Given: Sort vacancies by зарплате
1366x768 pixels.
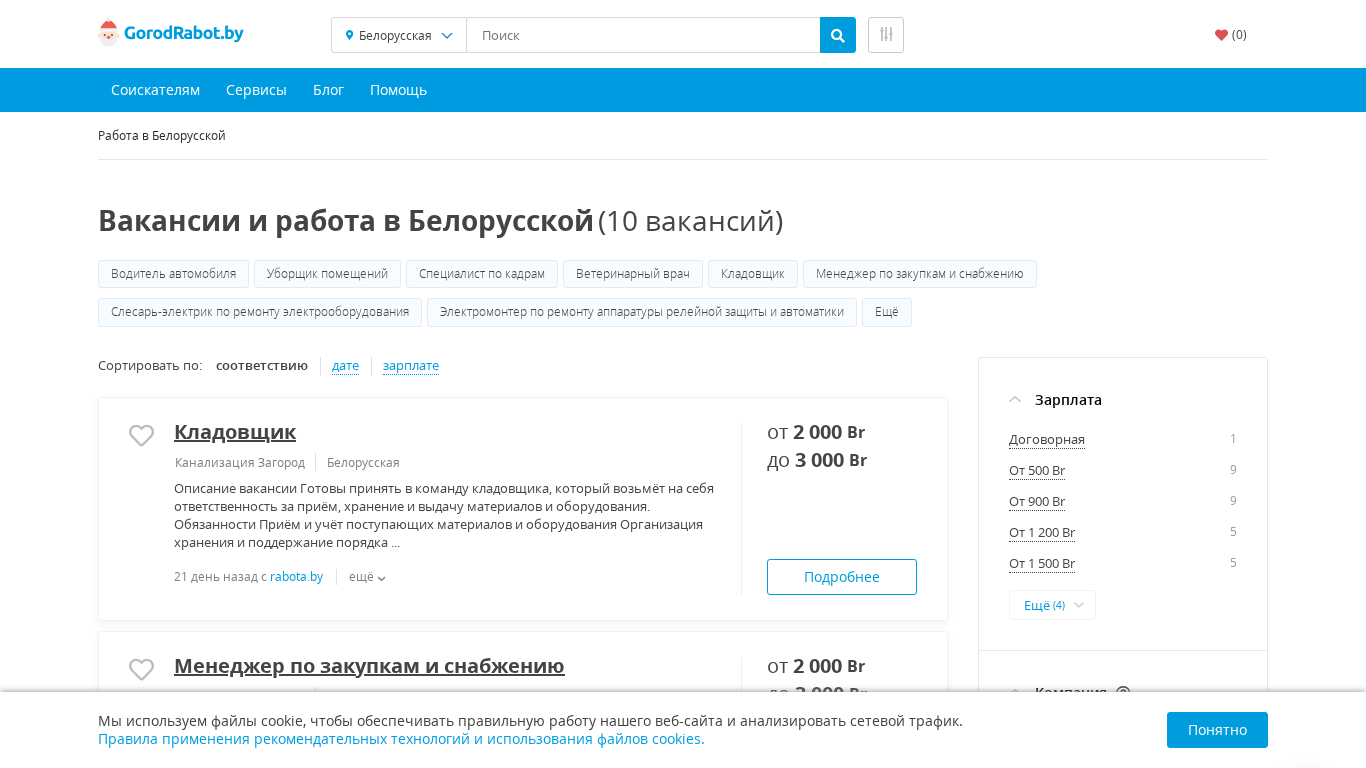Looking at the screenshot, I should point(411,366).
